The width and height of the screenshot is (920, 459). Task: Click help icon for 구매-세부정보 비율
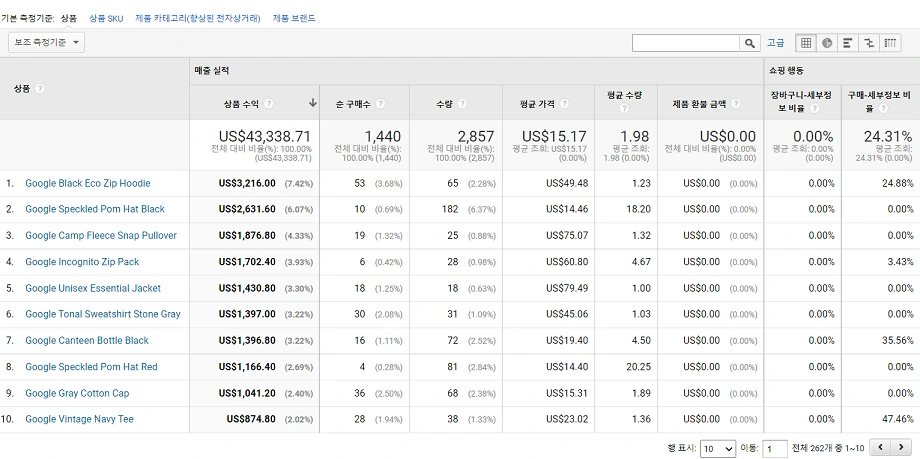pyautogui.click(x=884, y=109)
